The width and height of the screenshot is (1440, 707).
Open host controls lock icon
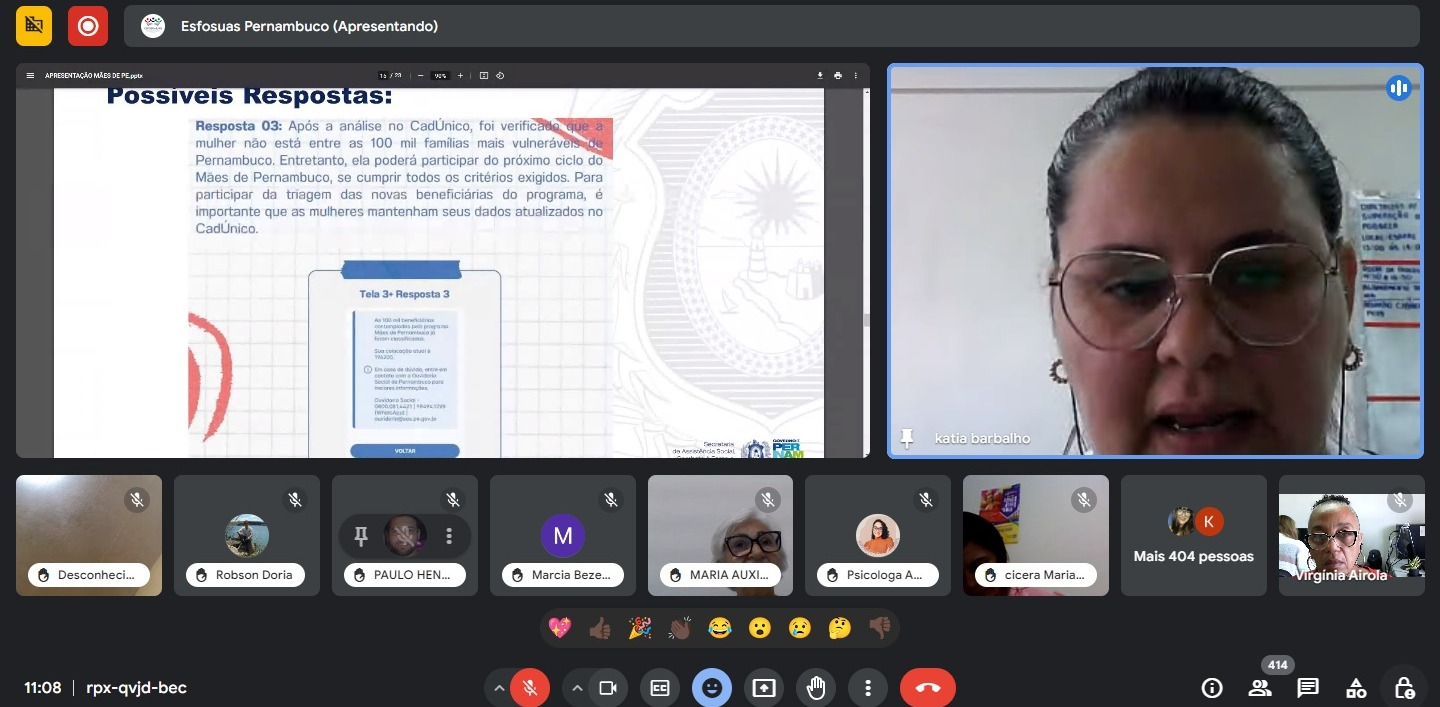pyautogui.click(x=1404, y=688)
